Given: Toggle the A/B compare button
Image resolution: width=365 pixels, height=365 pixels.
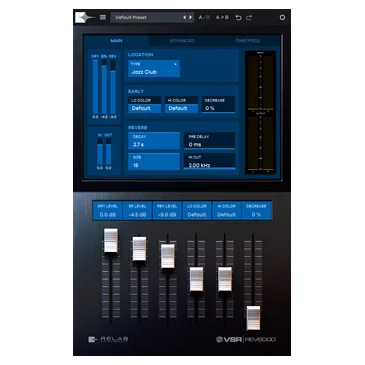Looking at the screenshot, I should click(204, 17).
